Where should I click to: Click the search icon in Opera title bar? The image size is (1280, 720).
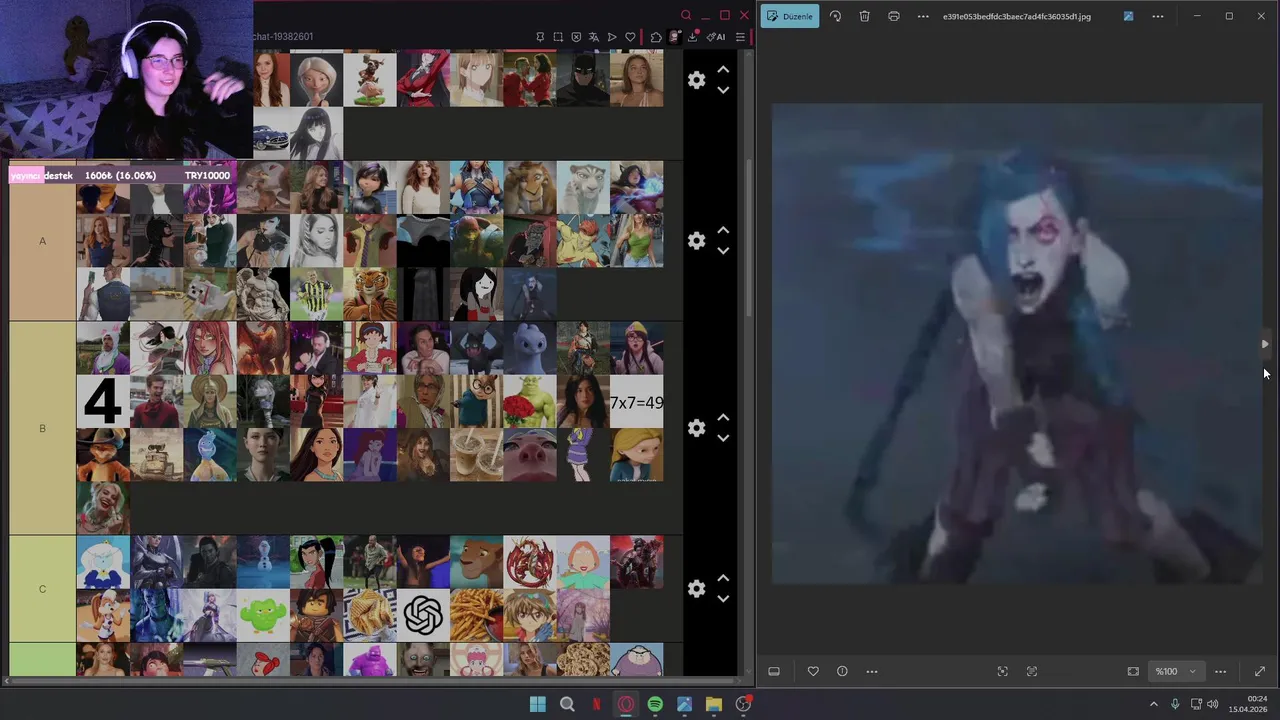pos(686,15)
